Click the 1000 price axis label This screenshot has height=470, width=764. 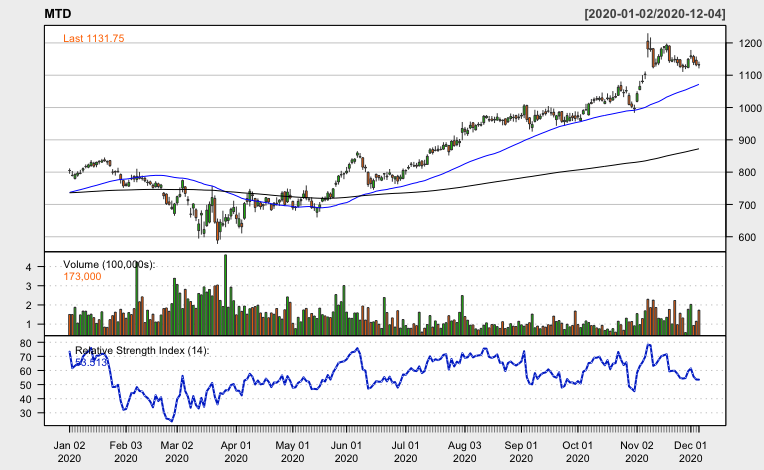pos(750,108)
